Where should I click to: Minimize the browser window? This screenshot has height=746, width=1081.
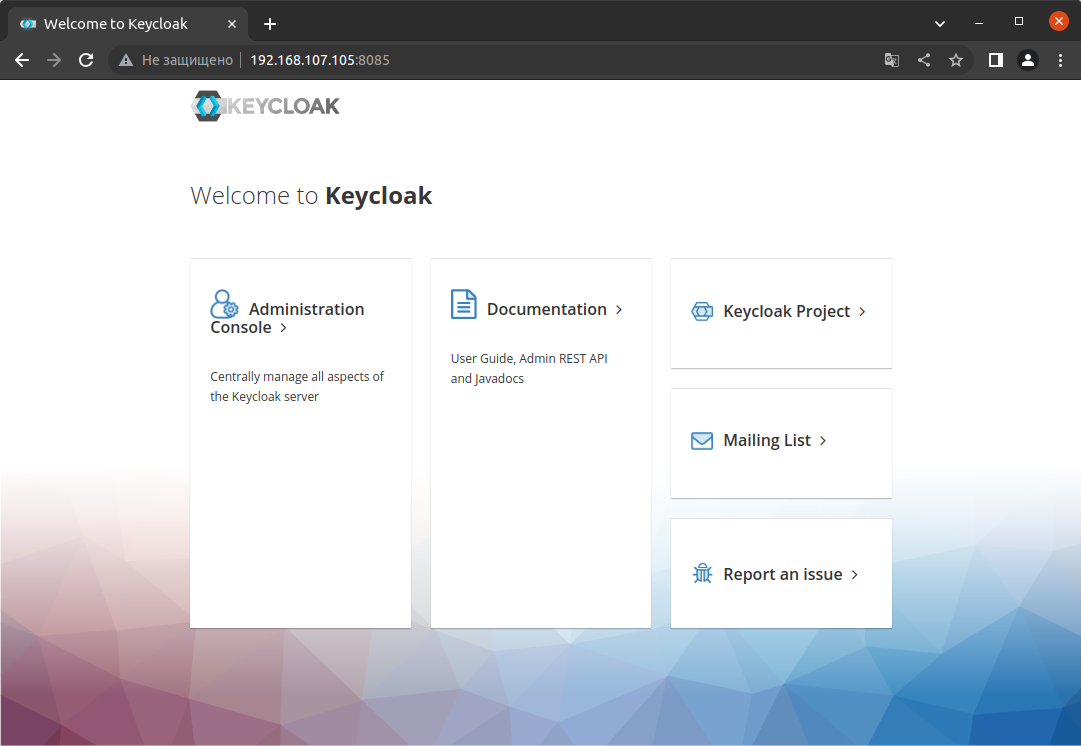coord(979,23)
